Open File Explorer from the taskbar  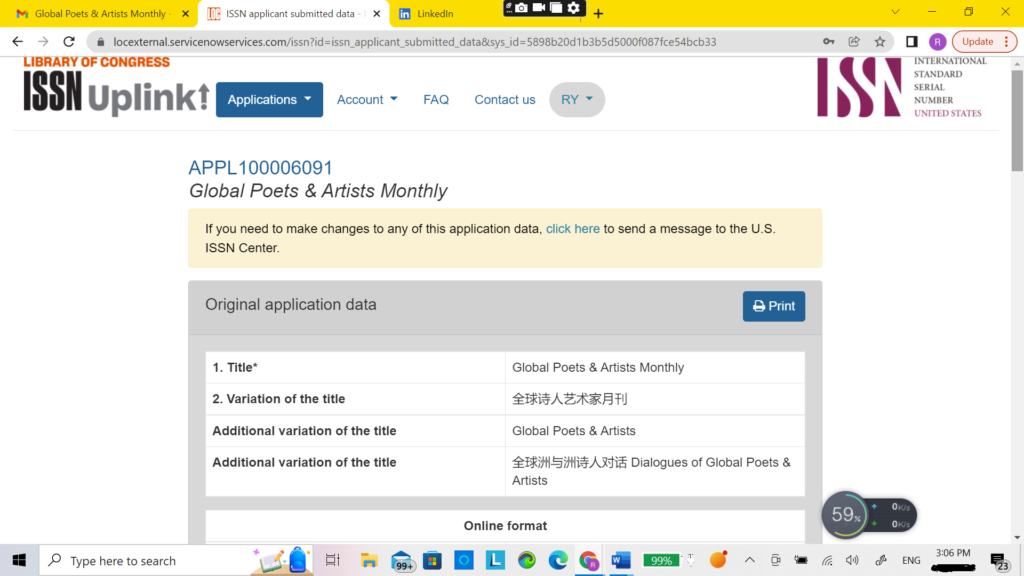click(369, 560)
